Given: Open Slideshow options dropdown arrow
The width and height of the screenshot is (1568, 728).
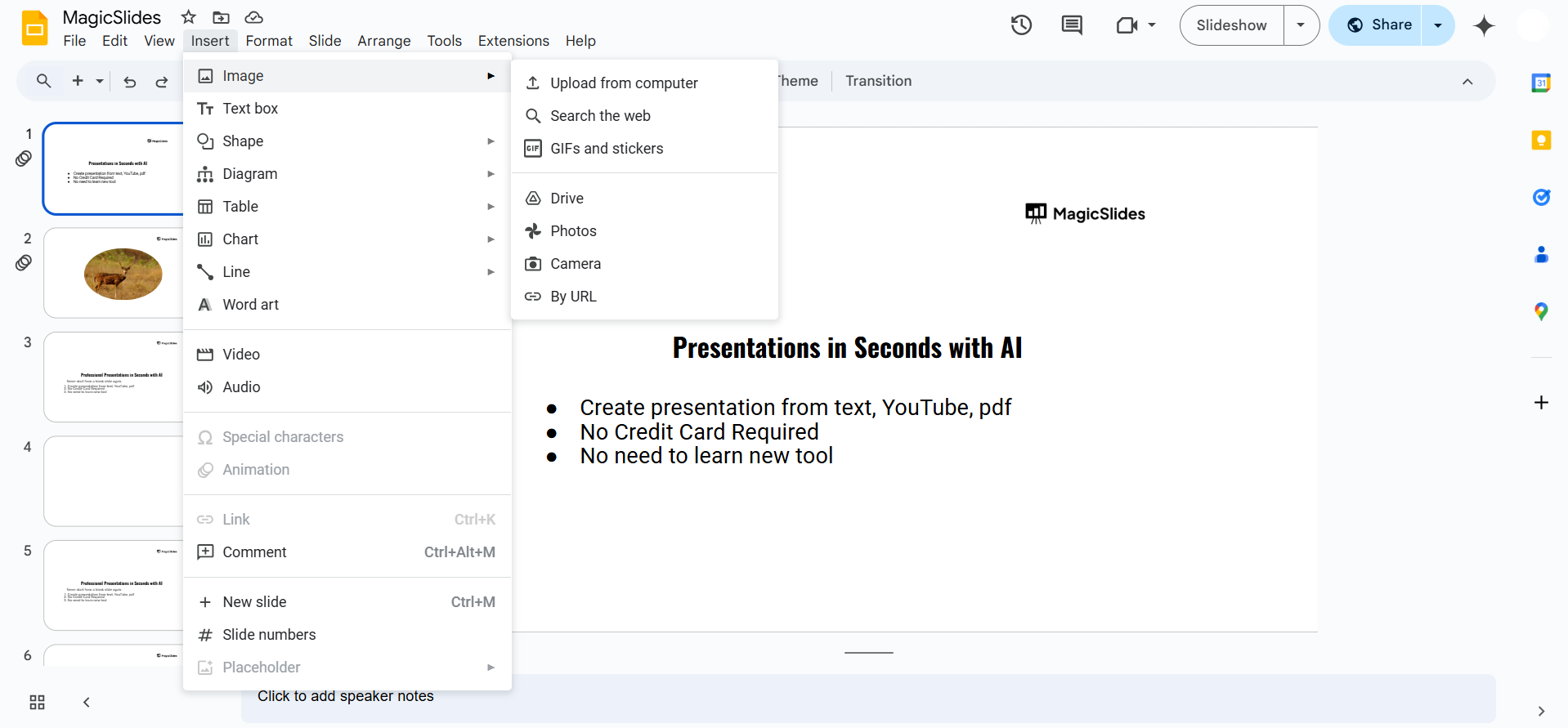Looking at the screenshot, I should point(1301,25).
